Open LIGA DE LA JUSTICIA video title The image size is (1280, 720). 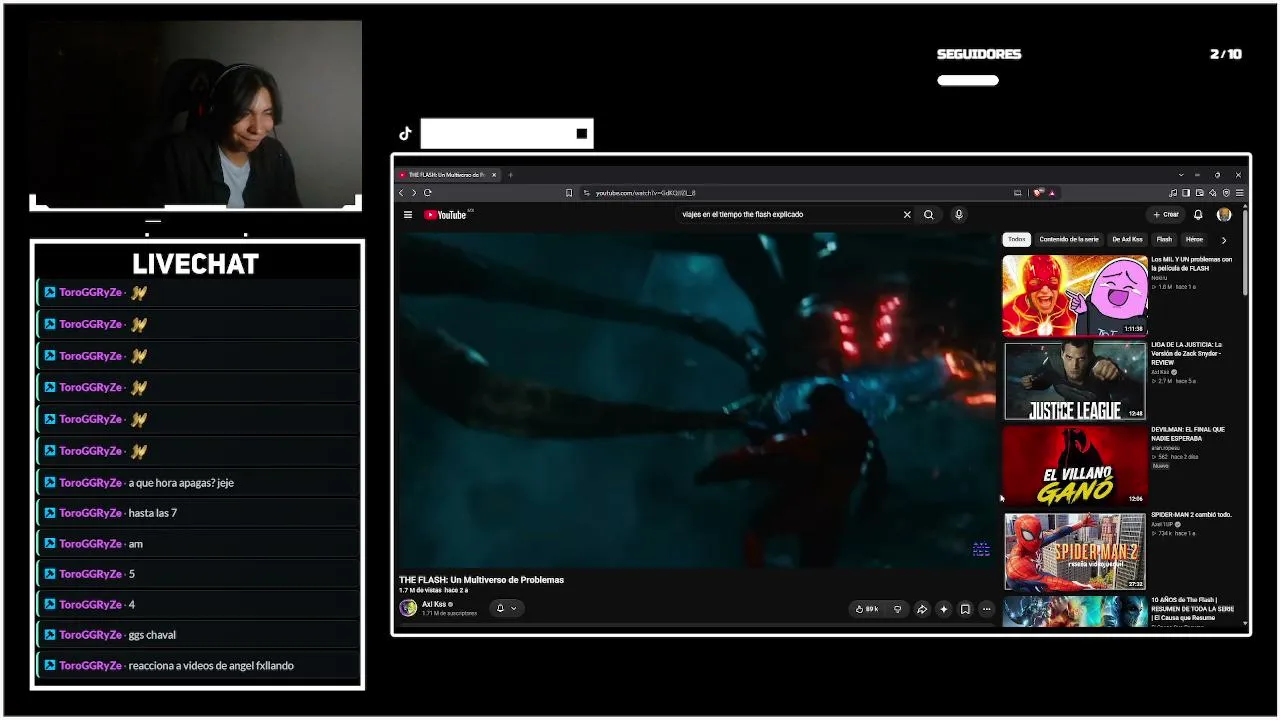(x=1187, y=354)
